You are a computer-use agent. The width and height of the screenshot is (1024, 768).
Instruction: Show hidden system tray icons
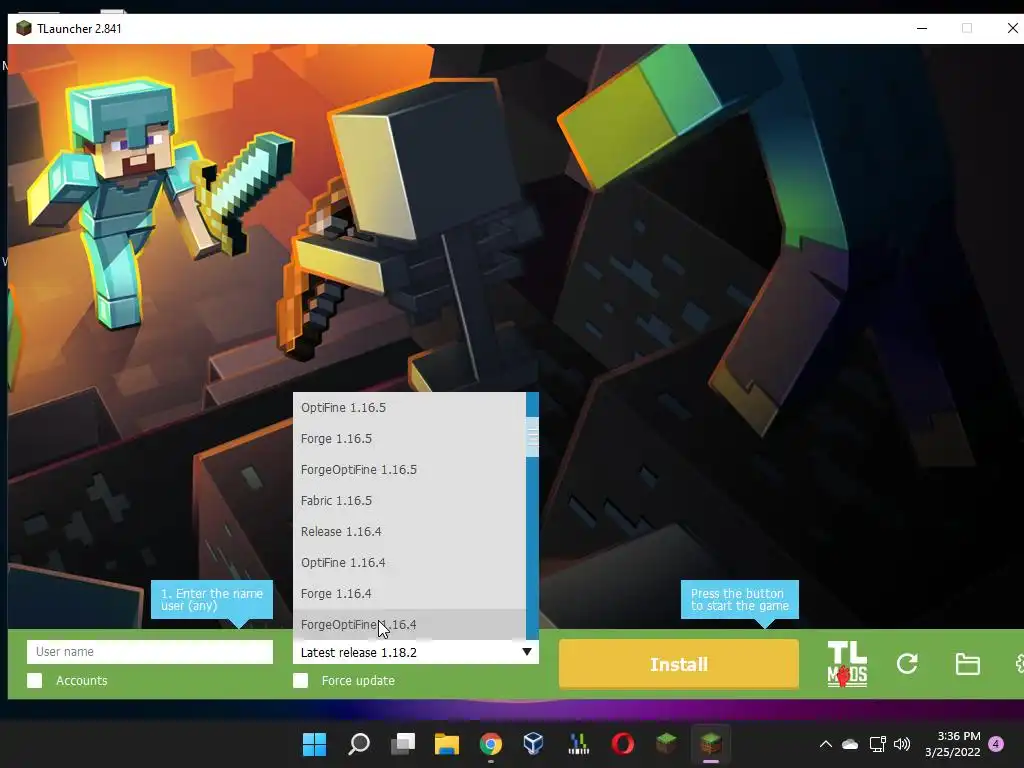point(825,744)
